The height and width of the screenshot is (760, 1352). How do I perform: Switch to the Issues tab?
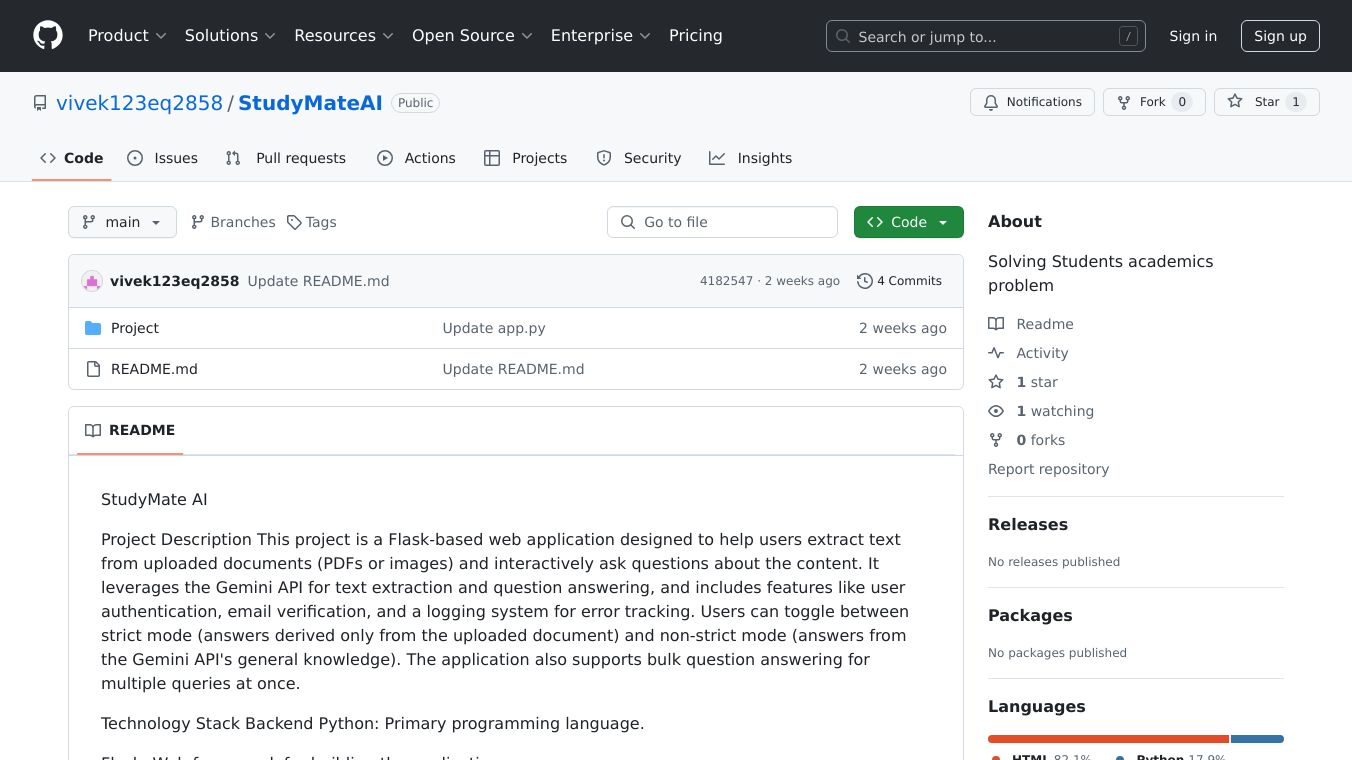click(x=163, y=158)
